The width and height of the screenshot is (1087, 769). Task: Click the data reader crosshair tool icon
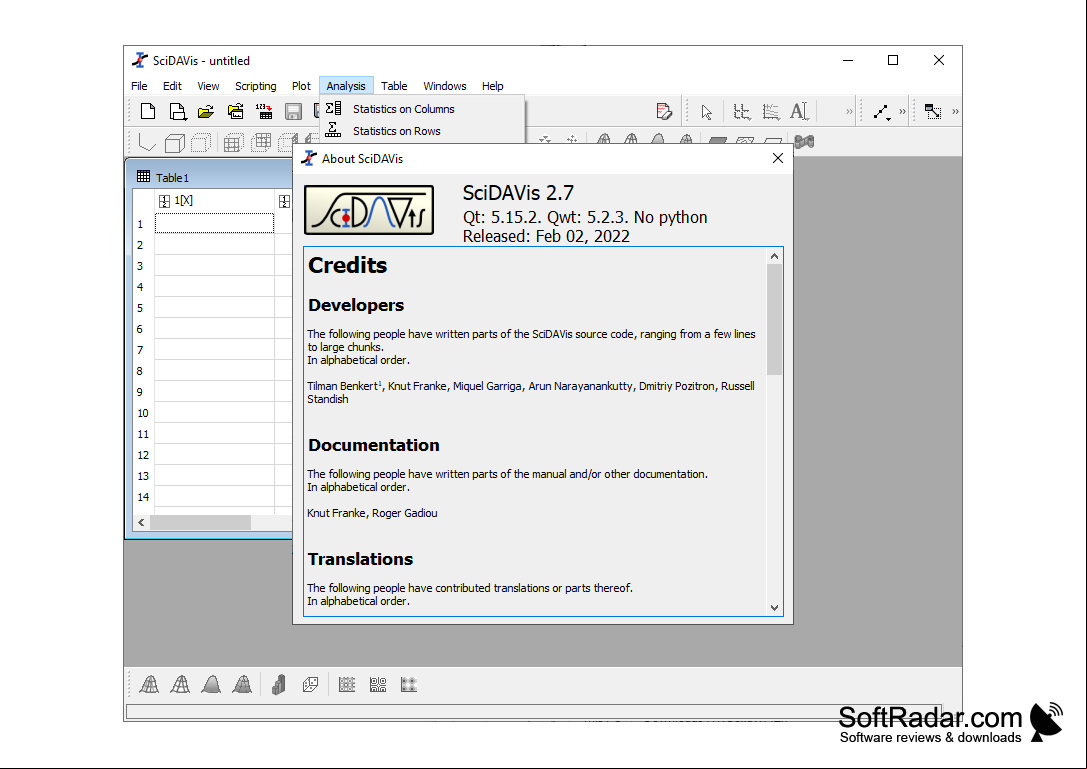point(742,111)
